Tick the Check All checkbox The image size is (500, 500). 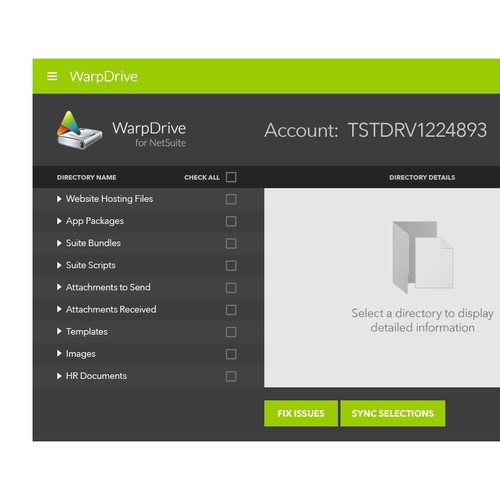tap(231, 177)
